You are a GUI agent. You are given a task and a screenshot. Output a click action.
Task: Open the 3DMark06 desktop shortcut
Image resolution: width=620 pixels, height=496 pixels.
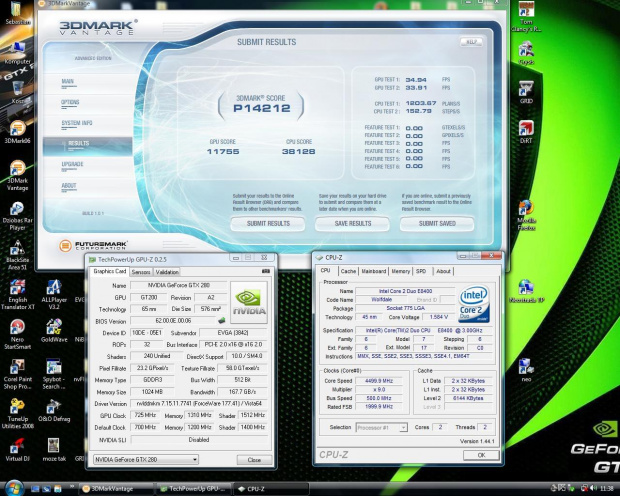click(17, 132)
